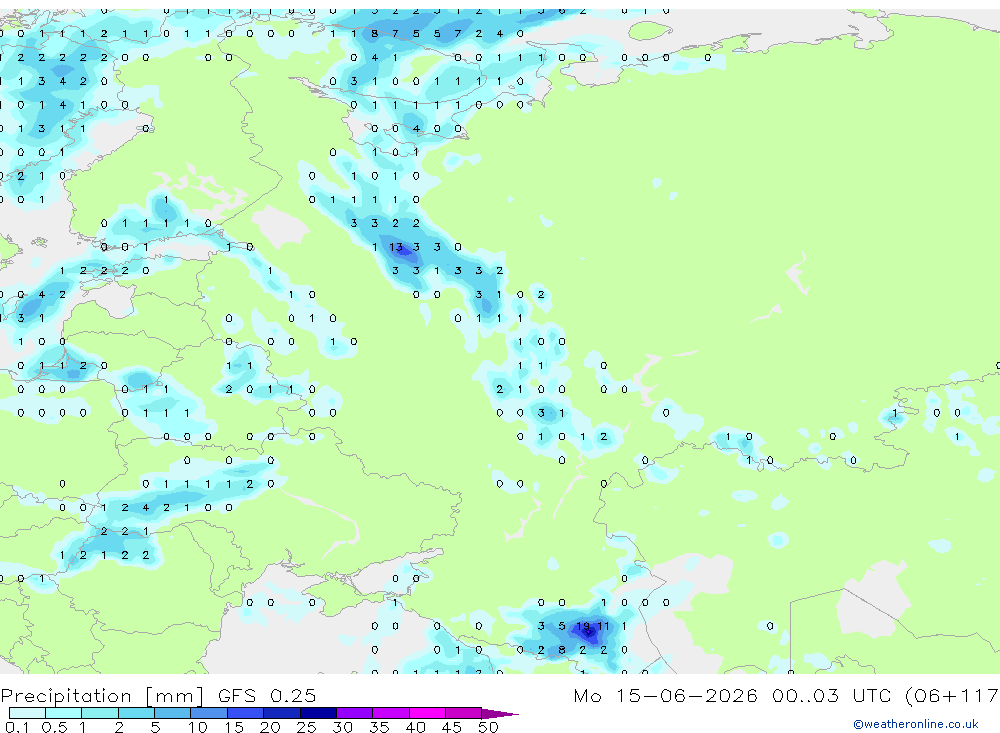
Task: Open the weatheronline.co.uk copyright link
Action: [x=916, y=724]
